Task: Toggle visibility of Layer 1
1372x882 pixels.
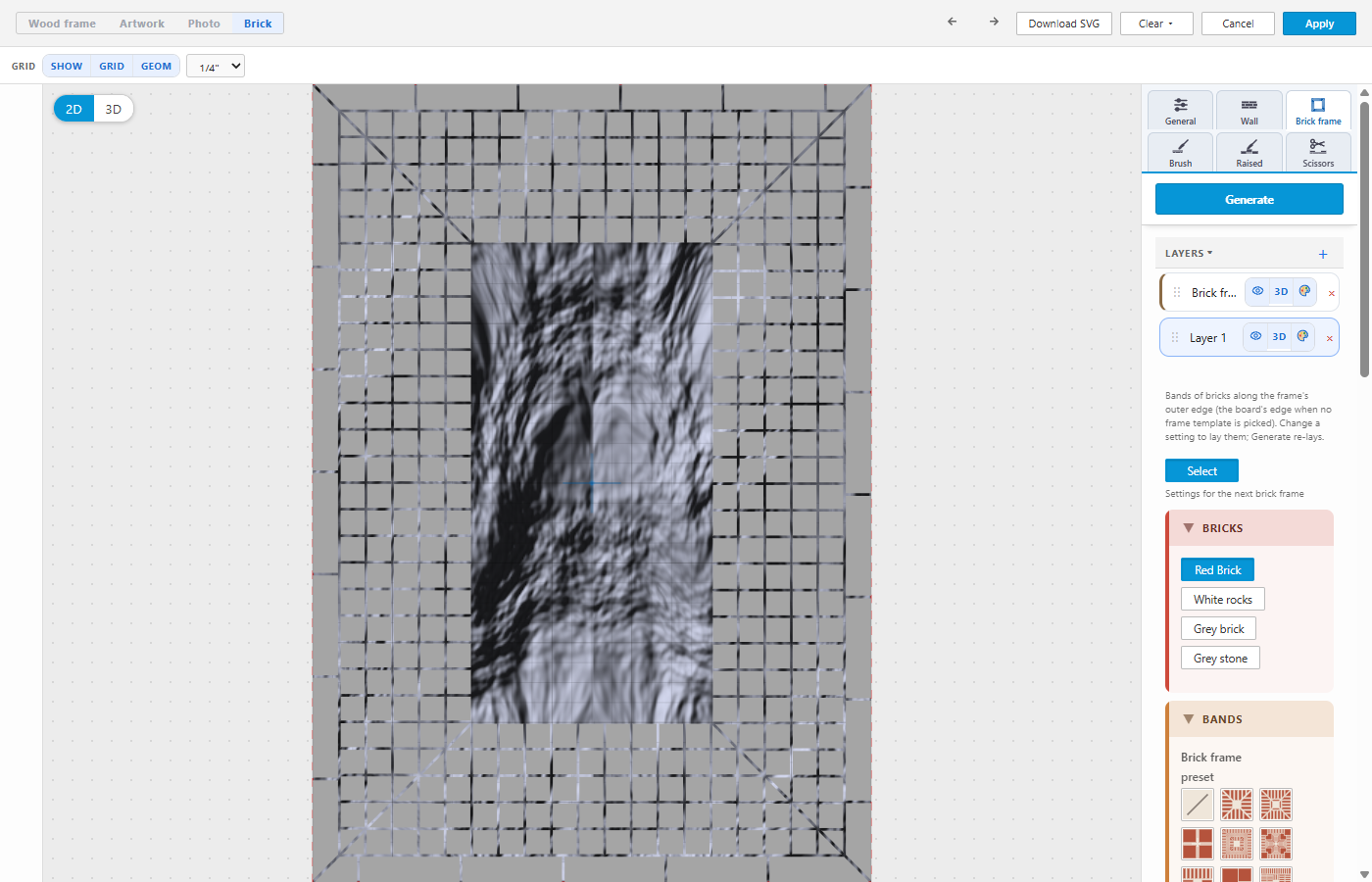Action: click(x=1255, y=336)
